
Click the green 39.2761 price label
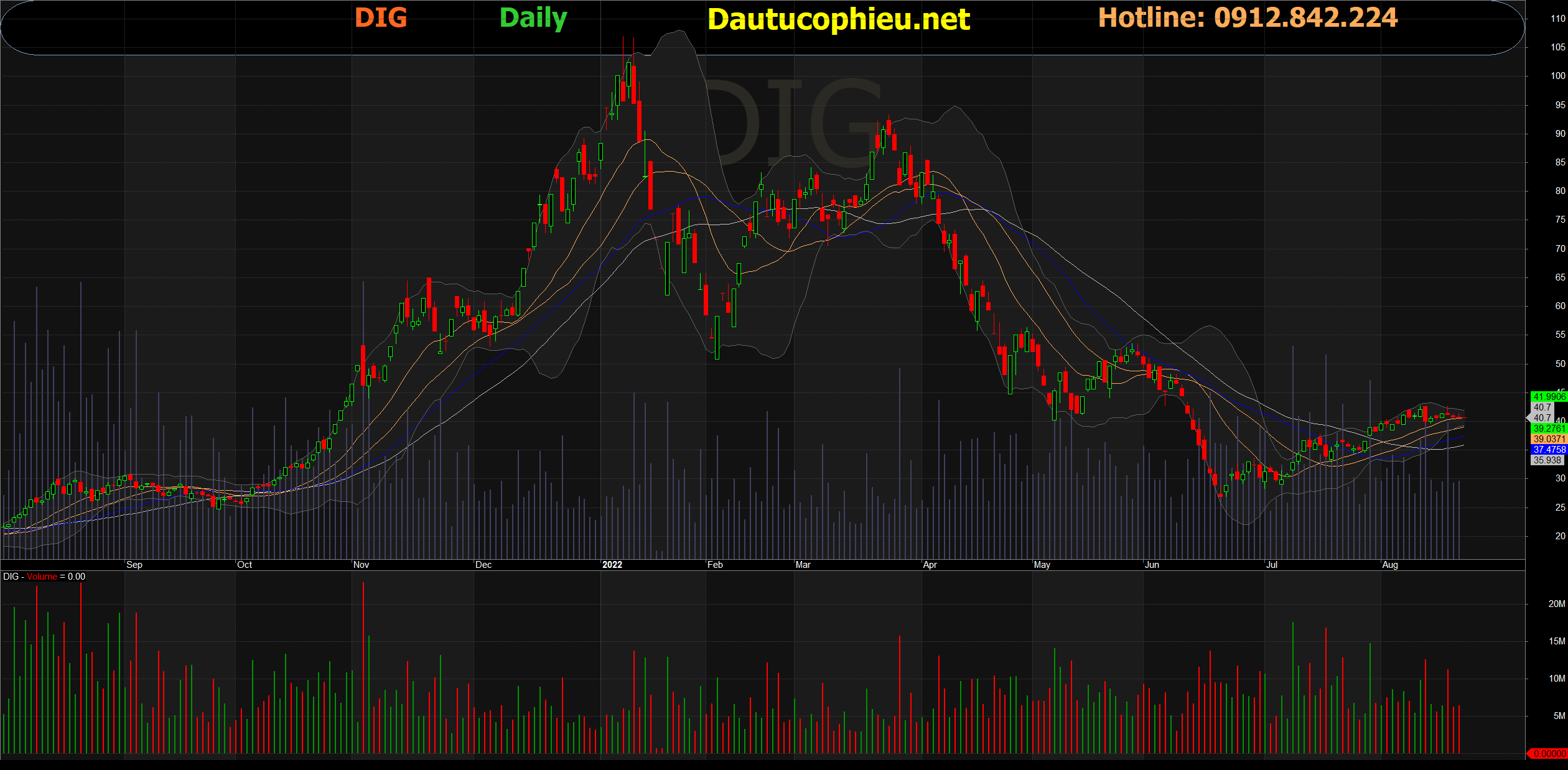[1548, 429]
